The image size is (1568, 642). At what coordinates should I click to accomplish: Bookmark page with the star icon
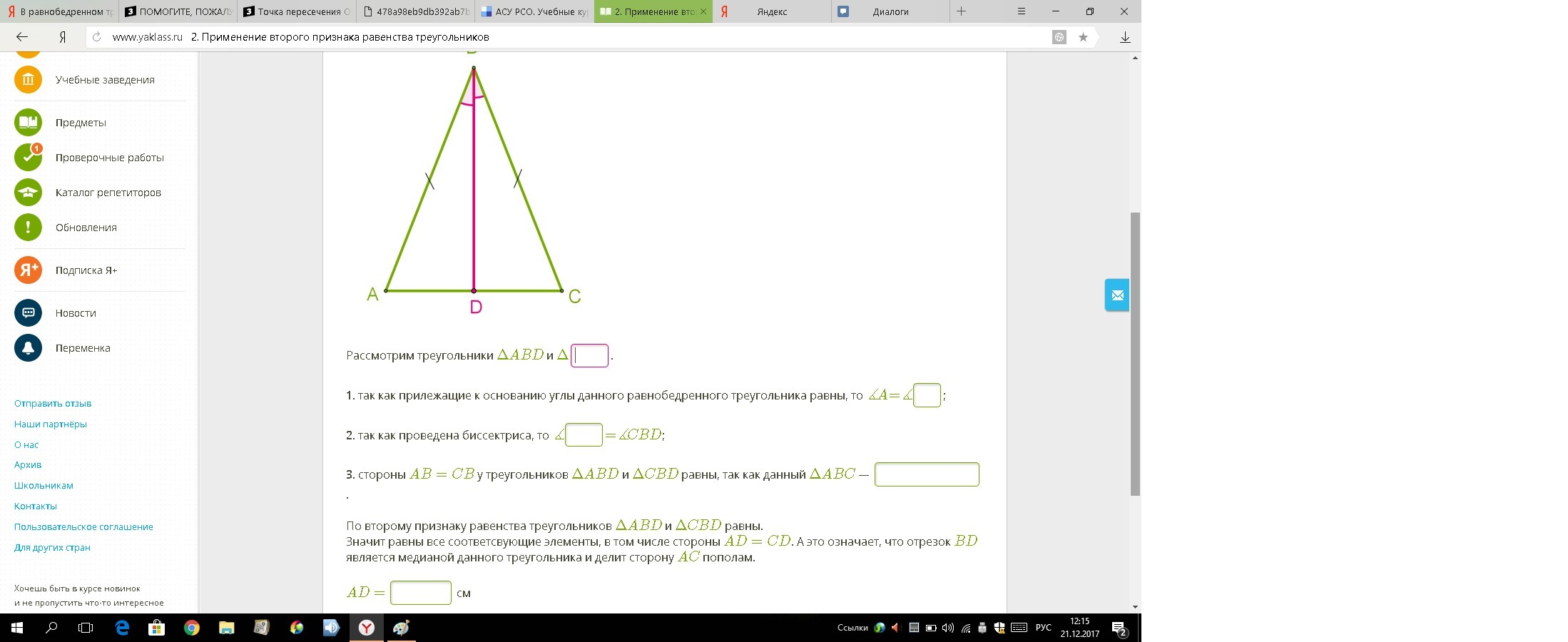[1083, 37]
